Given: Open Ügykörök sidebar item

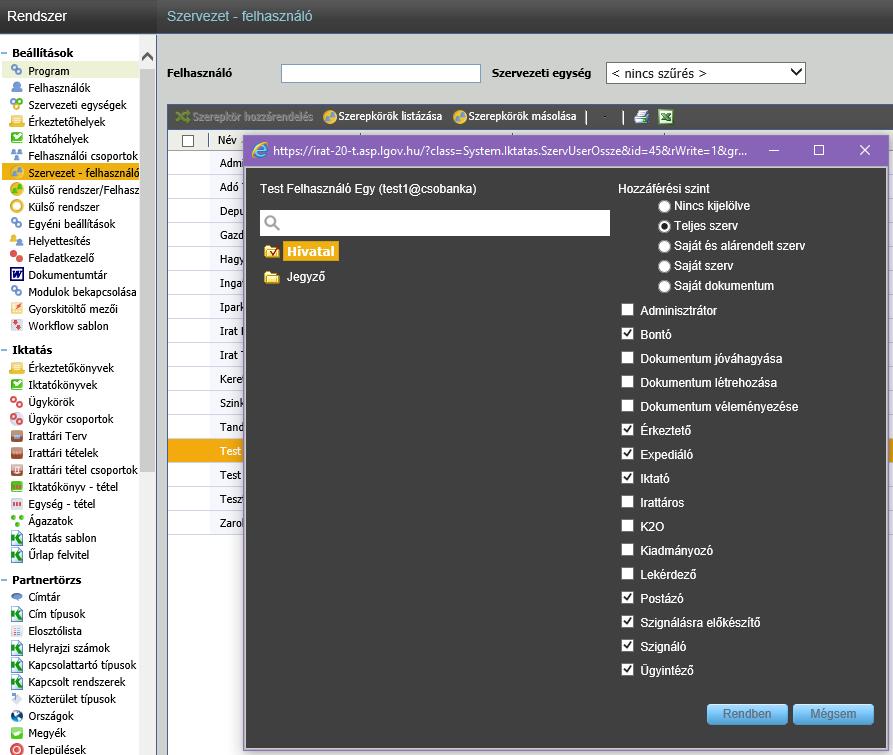Looking at the screenshot, I should (51, 402).
